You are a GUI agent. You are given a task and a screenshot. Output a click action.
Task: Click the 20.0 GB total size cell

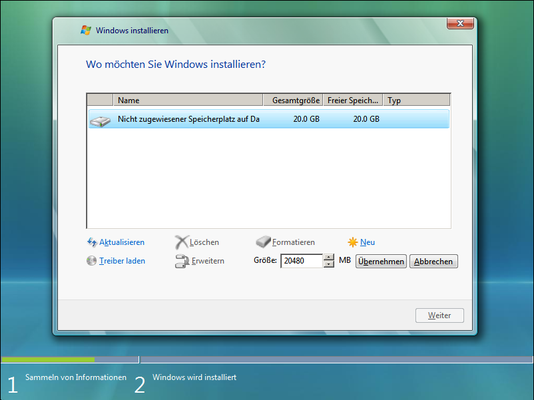[306, 119]
